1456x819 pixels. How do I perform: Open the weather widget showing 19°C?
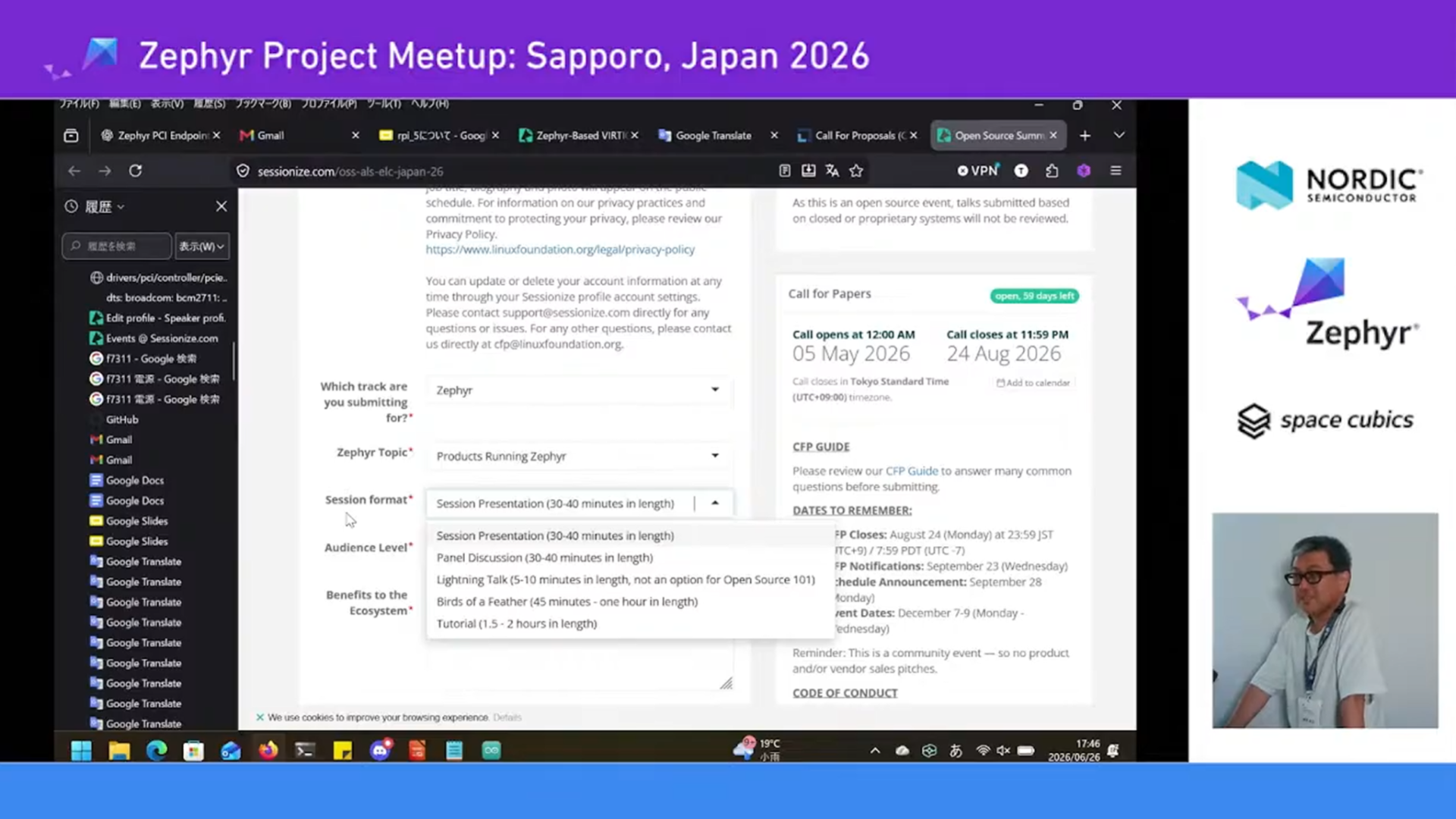757,750
